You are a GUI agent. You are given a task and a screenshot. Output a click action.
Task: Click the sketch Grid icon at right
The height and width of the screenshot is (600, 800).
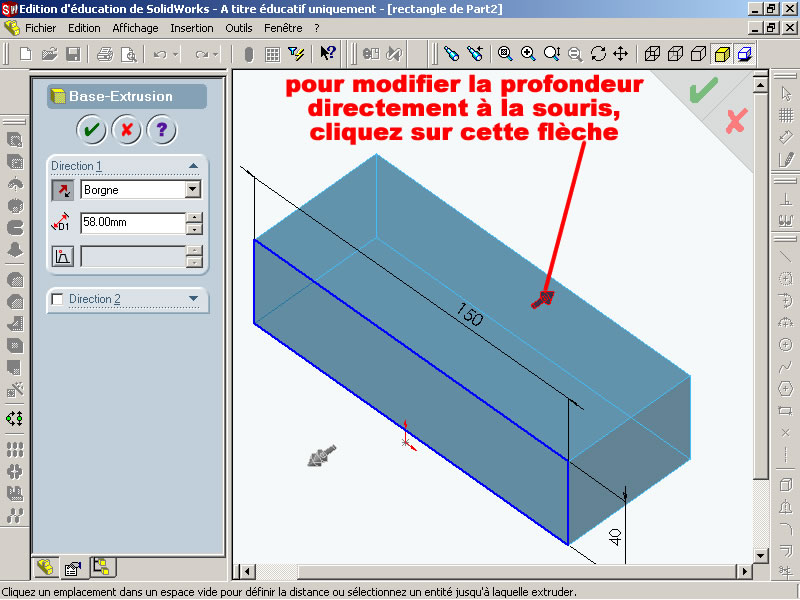(786, 116)
